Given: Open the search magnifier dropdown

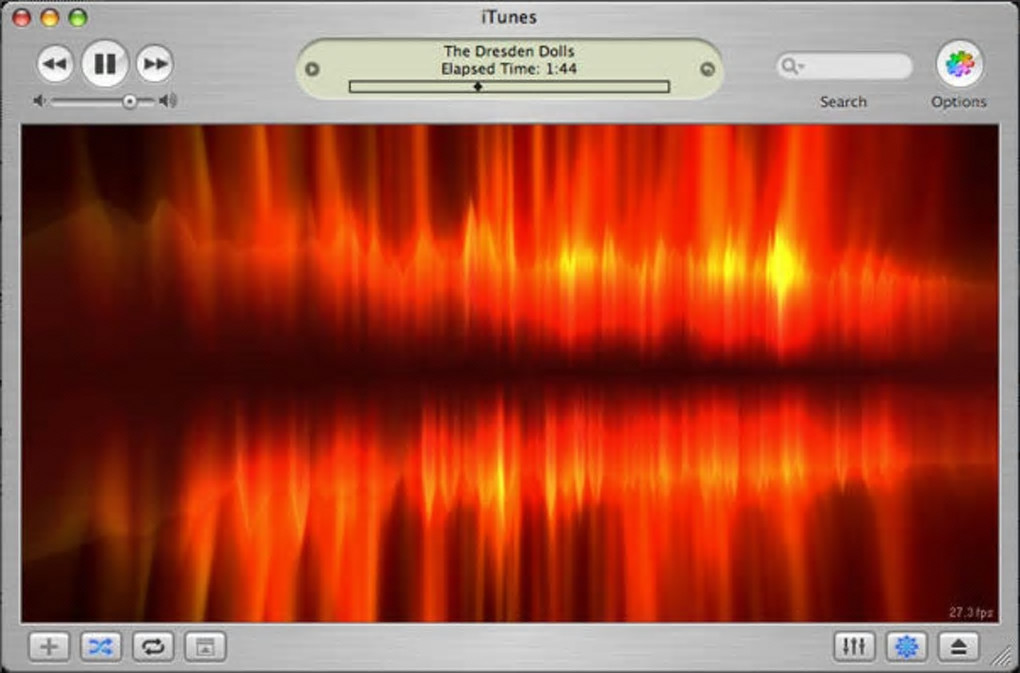Looking at the screenshot, I should pyautogui.click(x=792, y=66).
